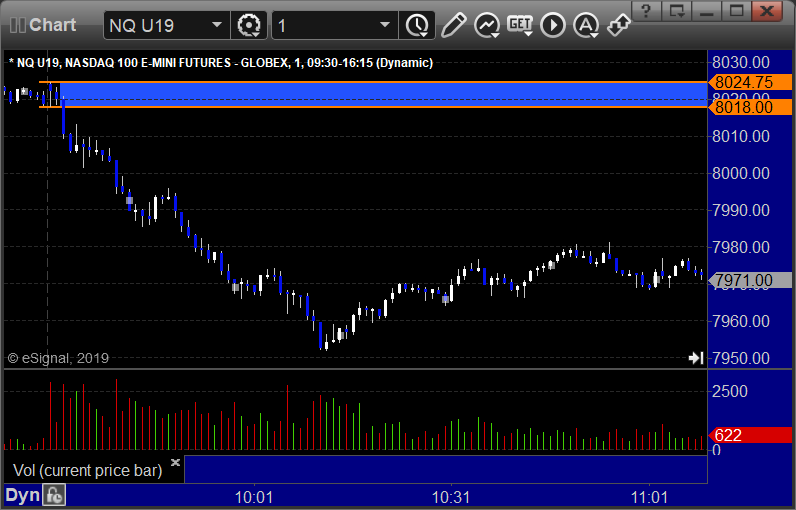Select the blue shaded price zone rectangle
Viewport: 796px width, 510px height.
coord(383,94)
